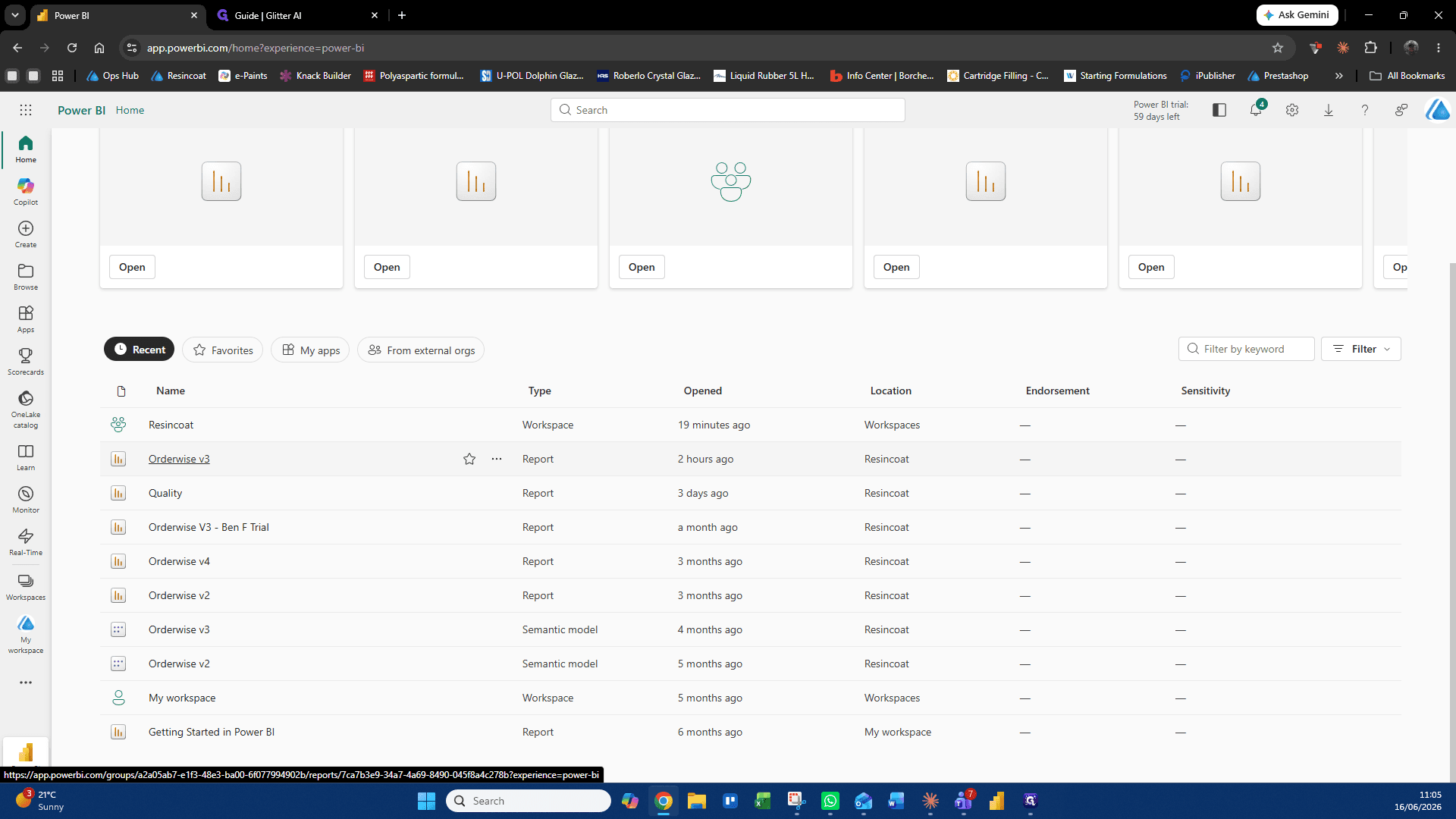Screen dimensions: 1456x819
Task: Click the top Search box
Action: 728,110
